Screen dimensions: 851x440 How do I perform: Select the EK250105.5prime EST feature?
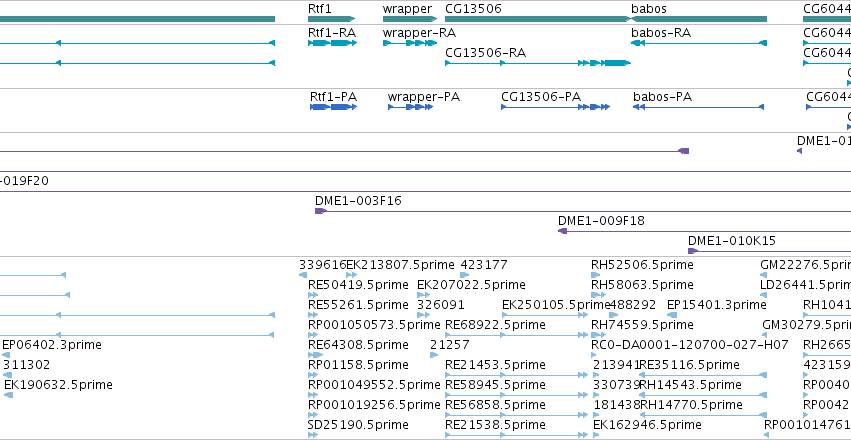click(545, 315)
